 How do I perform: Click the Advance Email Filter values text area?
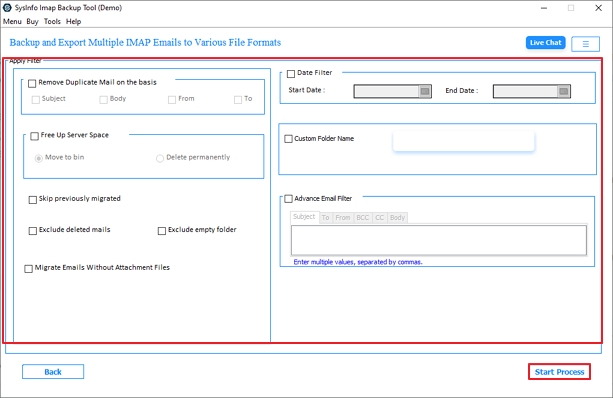click(x=439, y=240)
